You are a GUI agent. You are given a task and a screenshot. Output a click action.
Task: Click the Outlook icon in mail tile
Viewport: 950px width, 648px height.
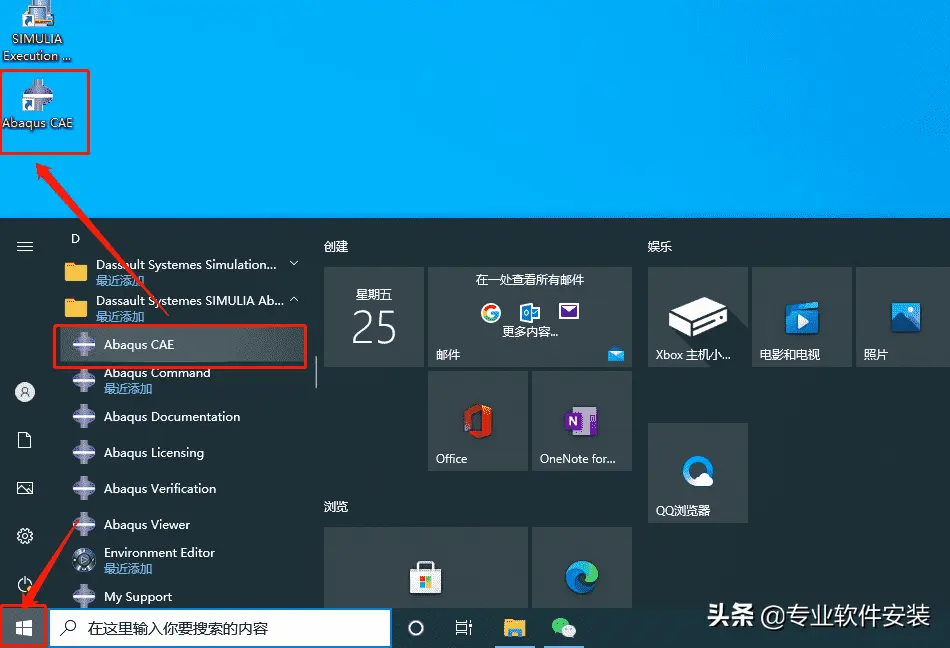[x=530, y=312]
